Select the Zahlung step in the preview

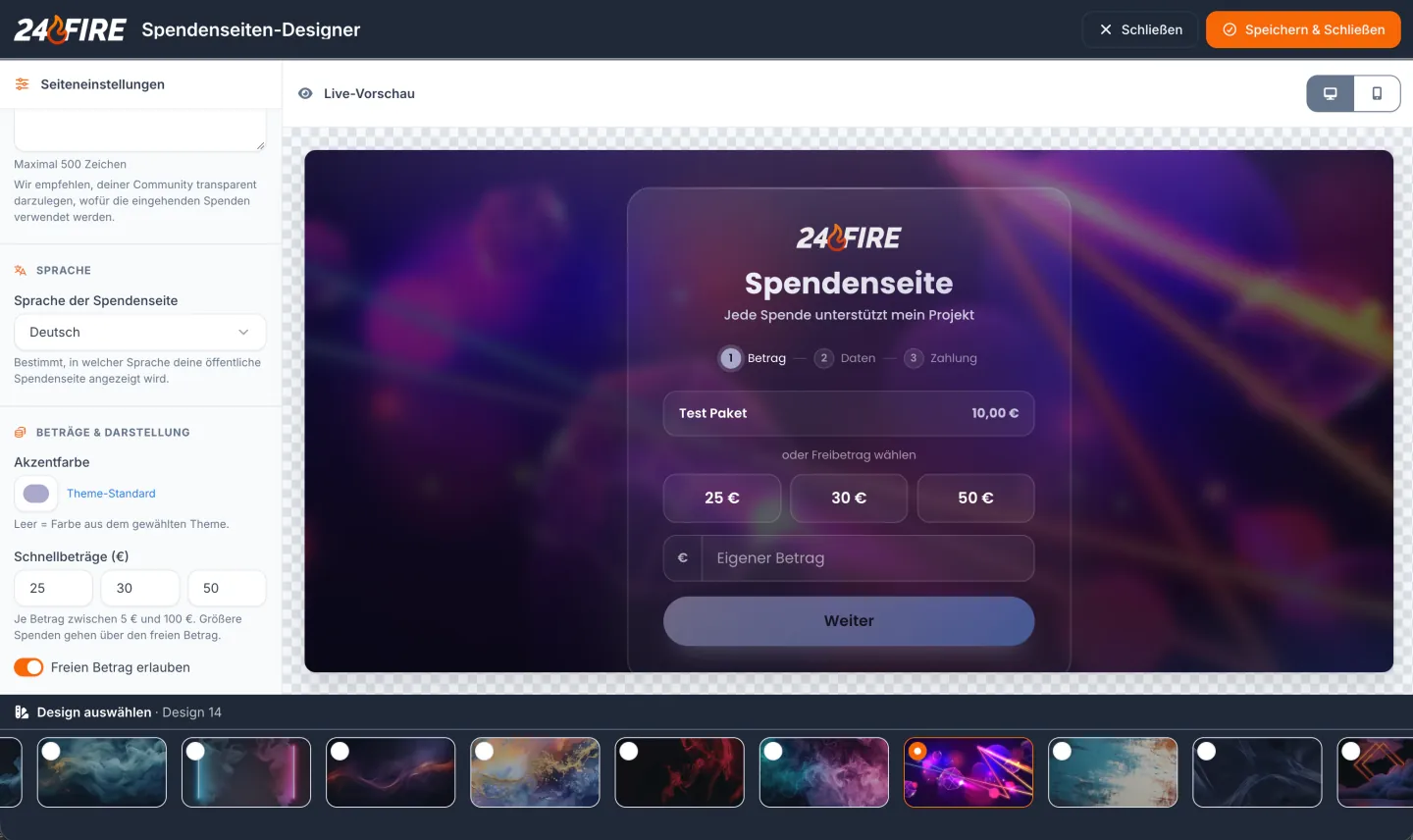pos(940,358)
